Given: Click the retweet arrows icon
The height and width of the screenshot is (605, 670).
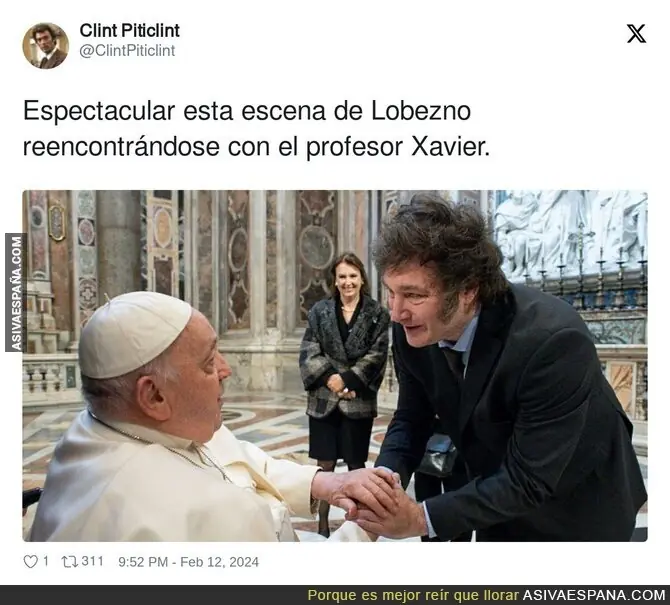Looking at the screenshot, I should [x=70, y=562].
